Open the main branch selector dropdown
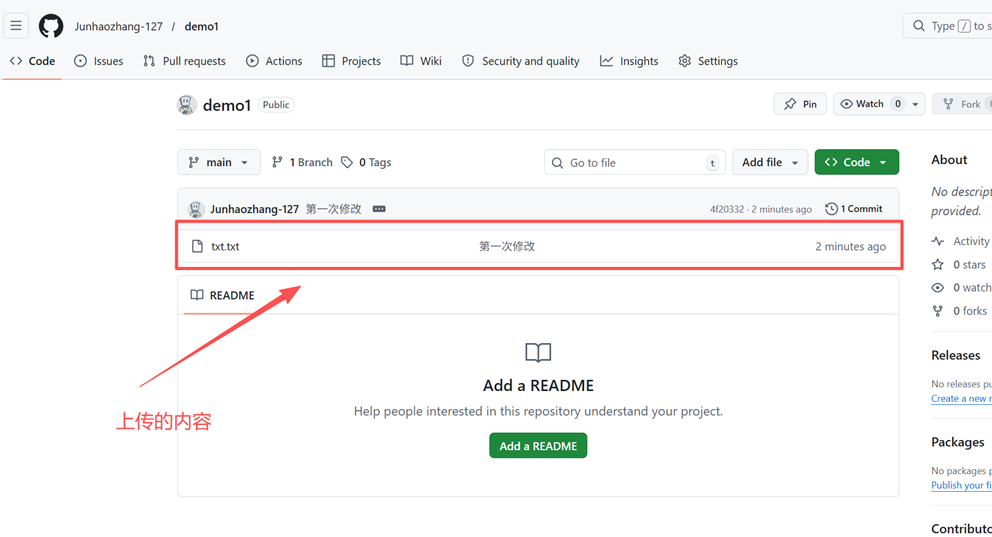Screen dimensions: 992x537 pos(218,163)
